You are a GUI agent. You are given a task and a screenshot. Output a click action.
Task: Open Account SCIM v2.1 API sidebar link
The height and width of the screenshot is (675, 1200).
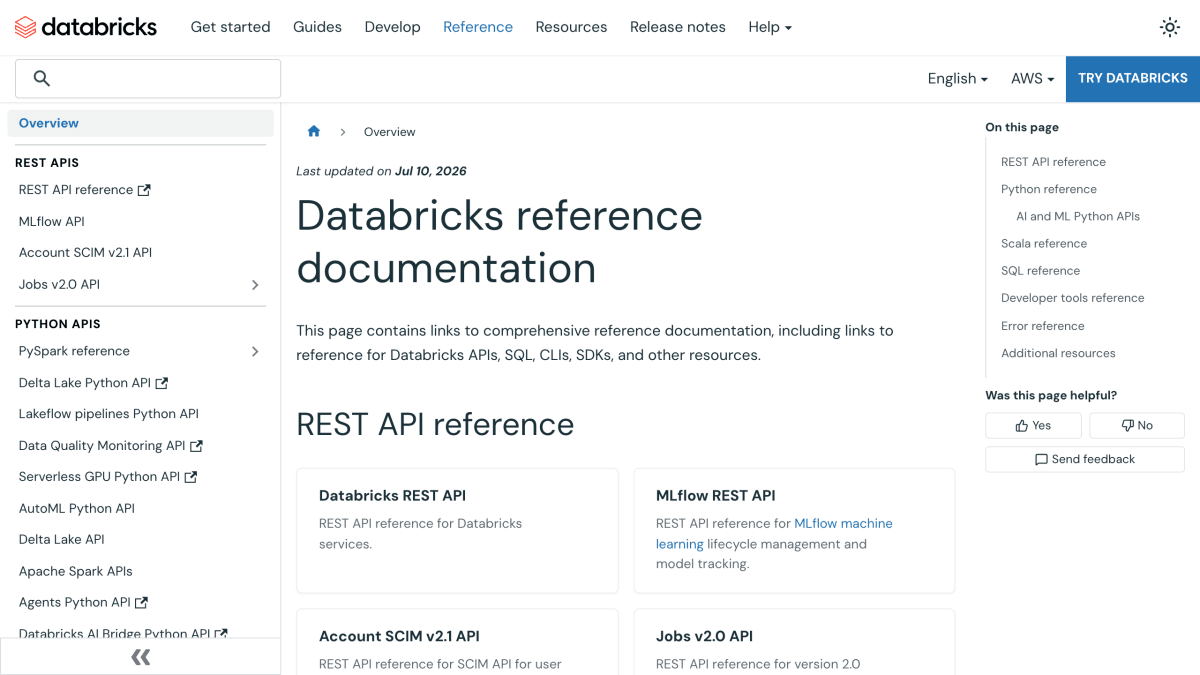coord(85,253)
